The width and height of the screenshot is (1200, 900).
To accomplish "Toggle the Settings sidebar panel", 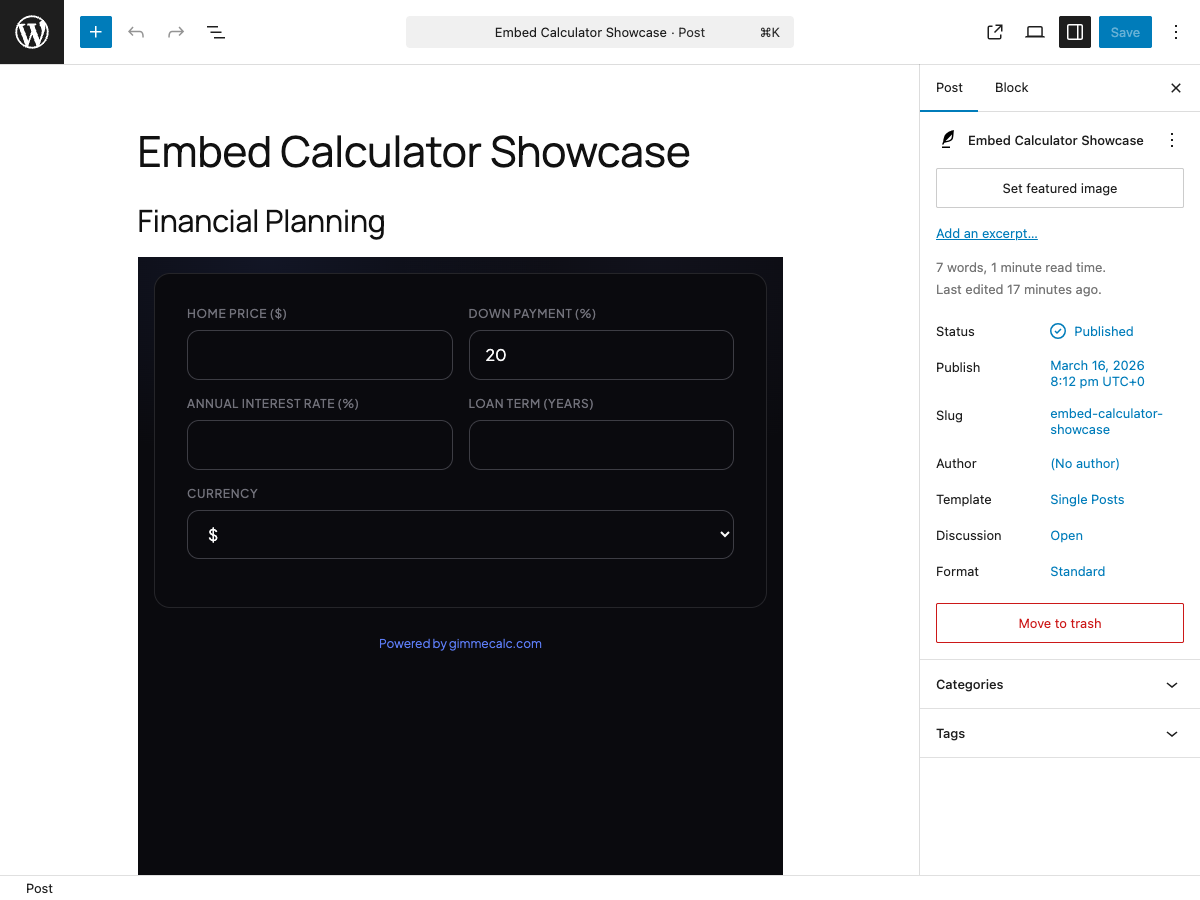I will pos(1074,31).
